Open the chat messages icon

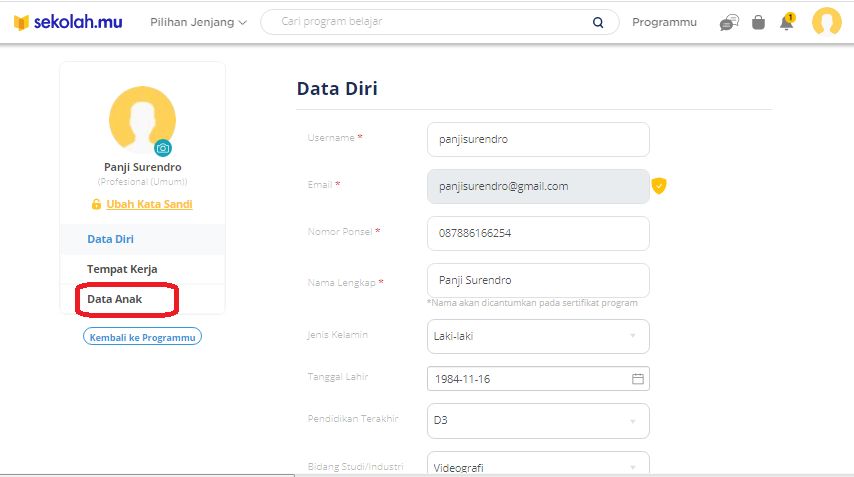[x=729, y=22]
